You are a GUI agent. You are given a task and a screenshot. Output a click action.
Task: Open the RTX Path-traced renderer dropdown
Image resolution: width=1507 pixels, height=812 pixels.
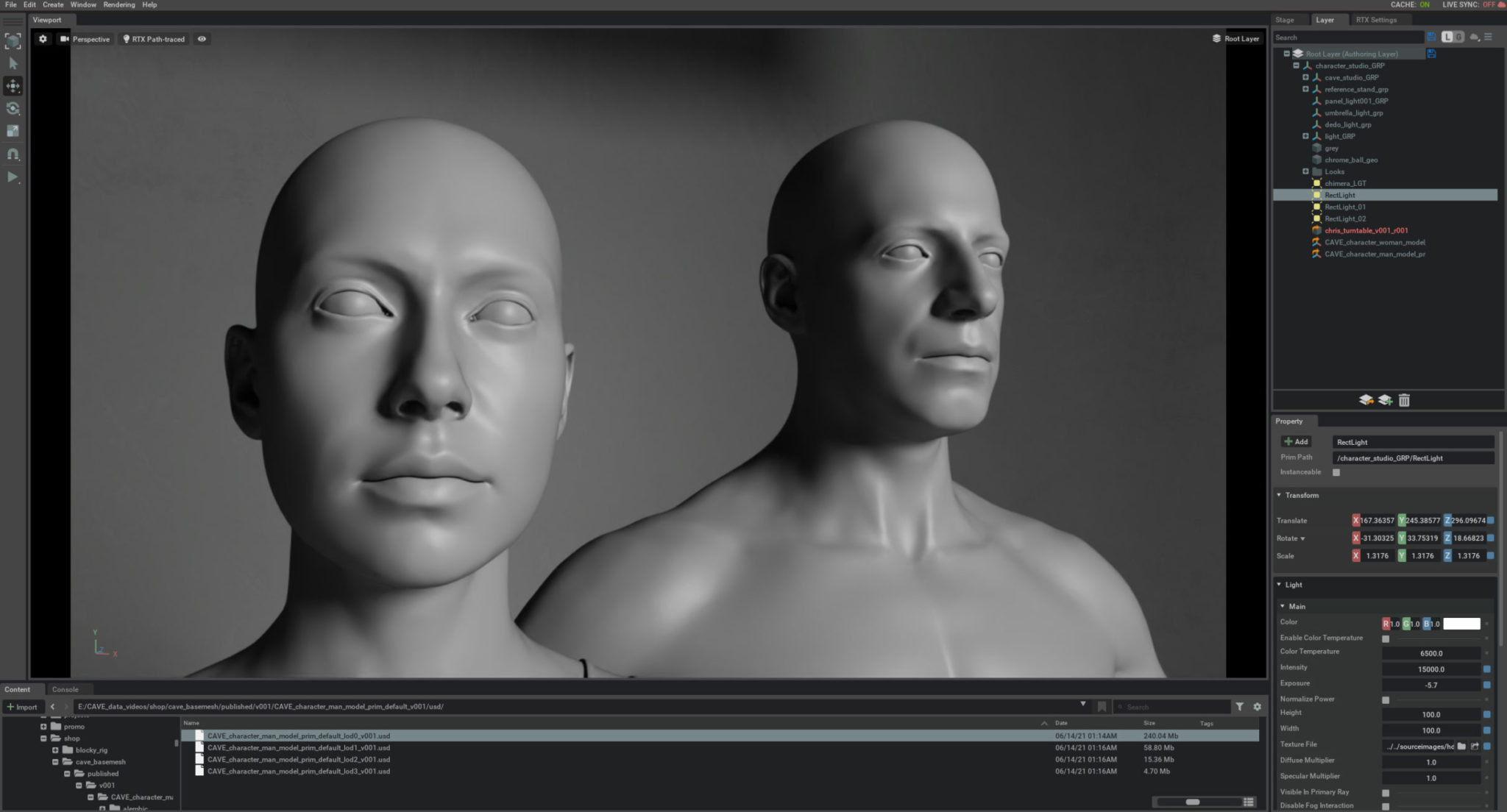pos(154,39)
